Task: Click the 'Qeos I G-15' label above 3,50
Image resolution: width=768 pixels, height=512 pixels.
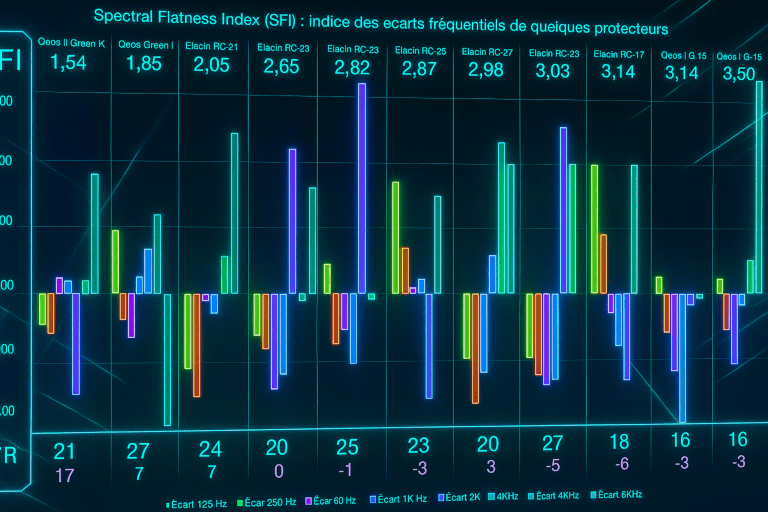Action: point(739,57)
